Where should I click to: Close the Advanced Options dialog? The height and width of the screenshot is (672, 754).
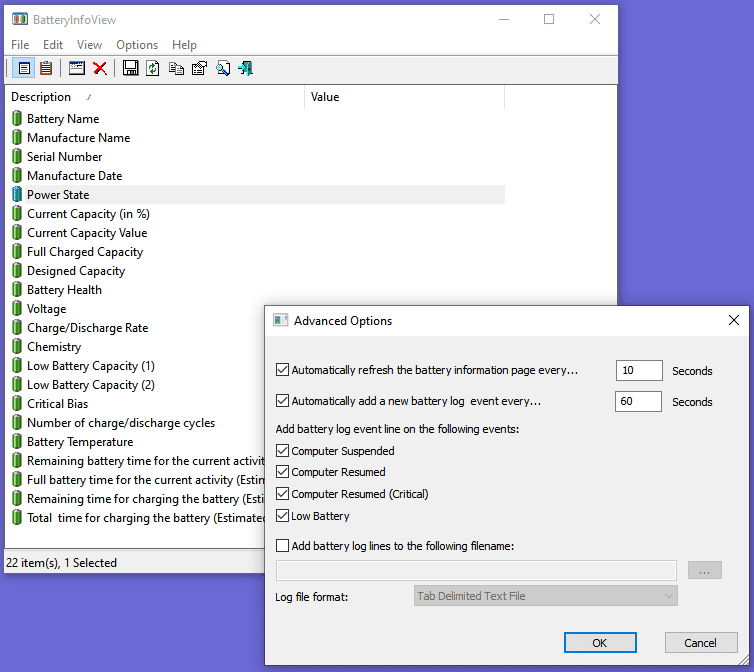[733, 320]
